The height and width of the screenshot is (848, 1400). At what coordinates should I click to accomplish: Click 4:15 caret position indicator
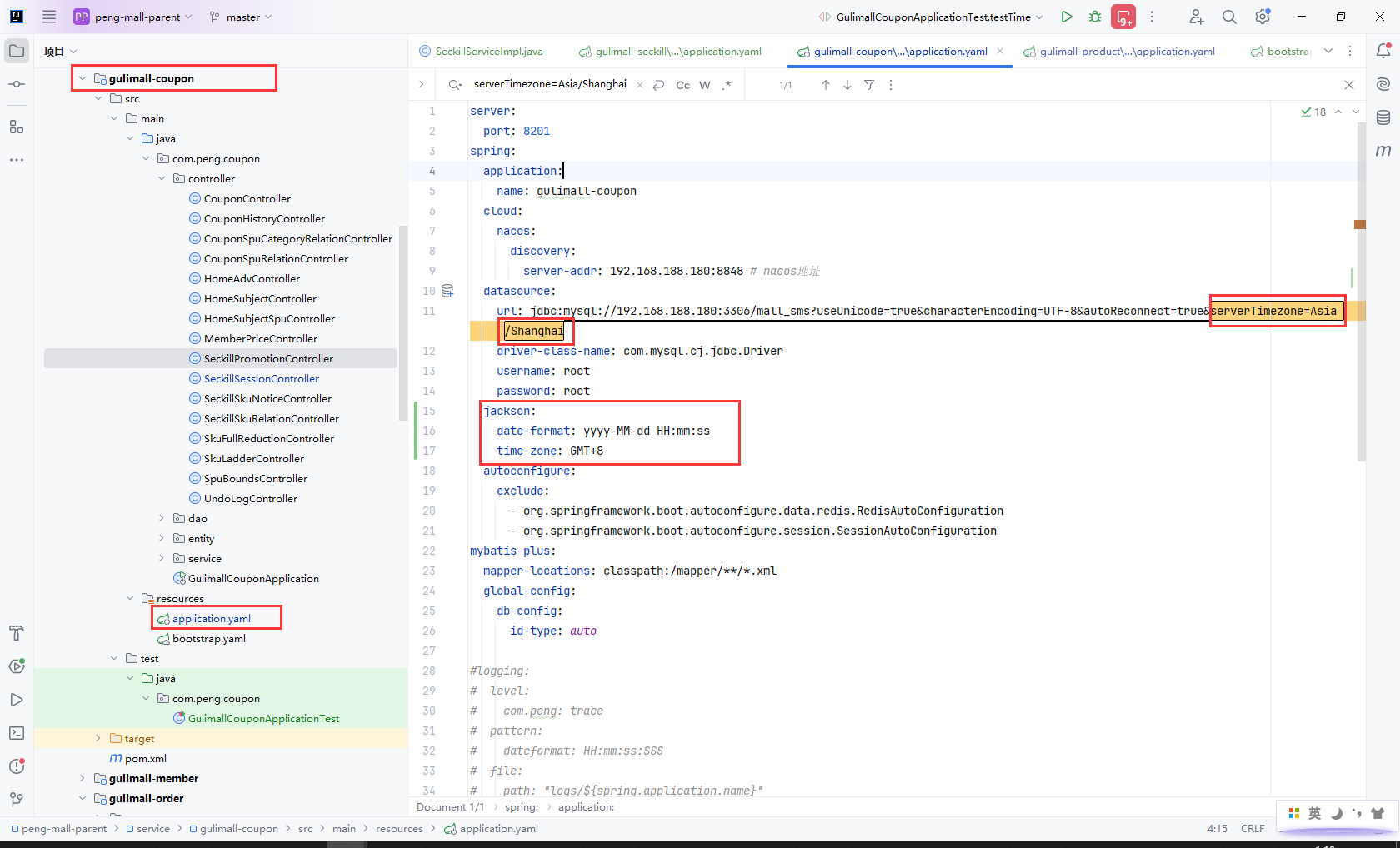(x=1217, y=829)
